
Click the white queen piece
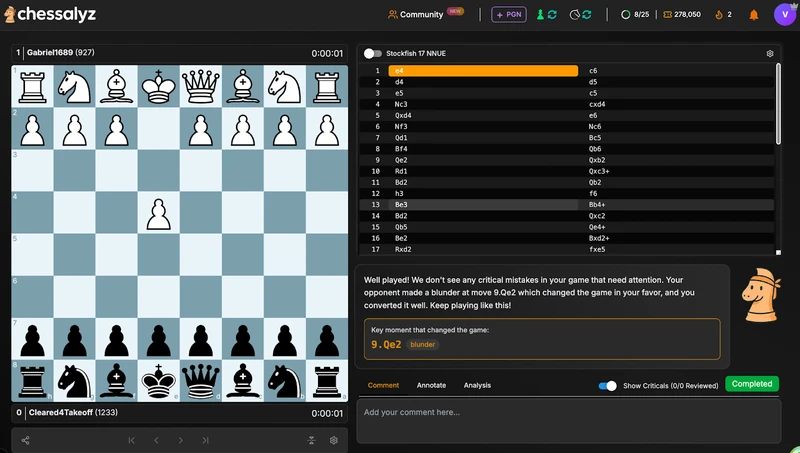tap(201, 87)
